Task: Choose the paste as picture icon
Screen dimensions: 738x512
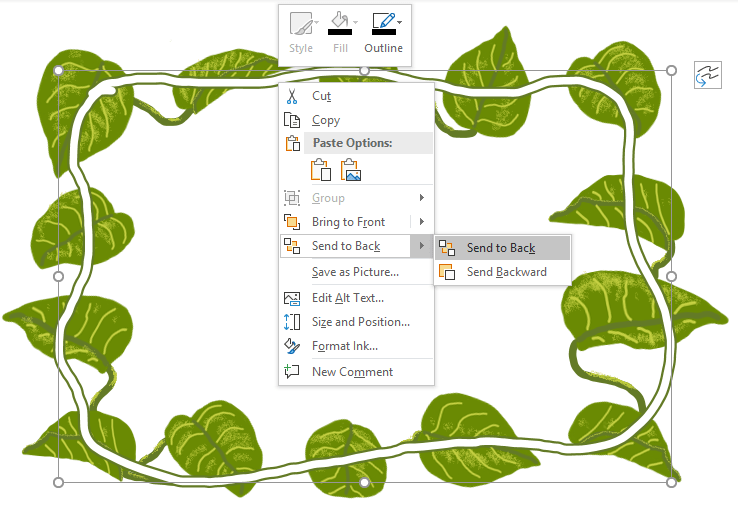Action: click(x=350, y=169)
